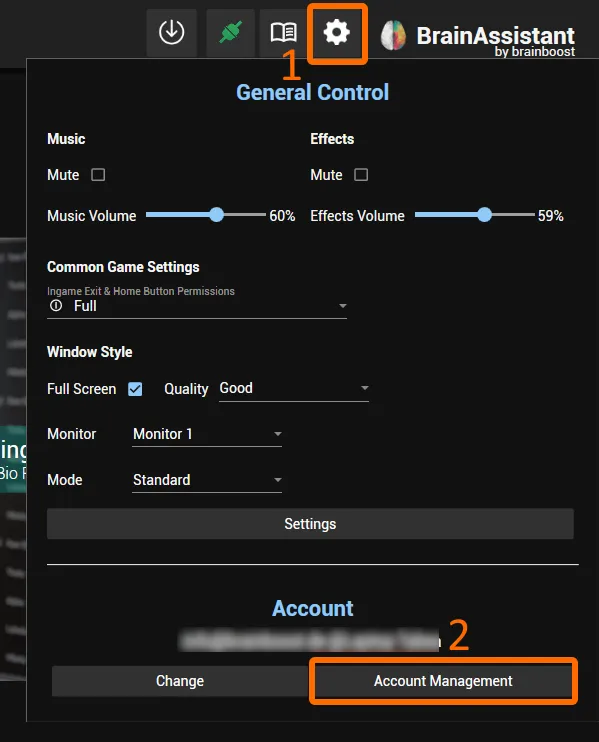Open the Quality dropdown showing Good
Screen dimensions: 599x742
(x=294, y=389)
